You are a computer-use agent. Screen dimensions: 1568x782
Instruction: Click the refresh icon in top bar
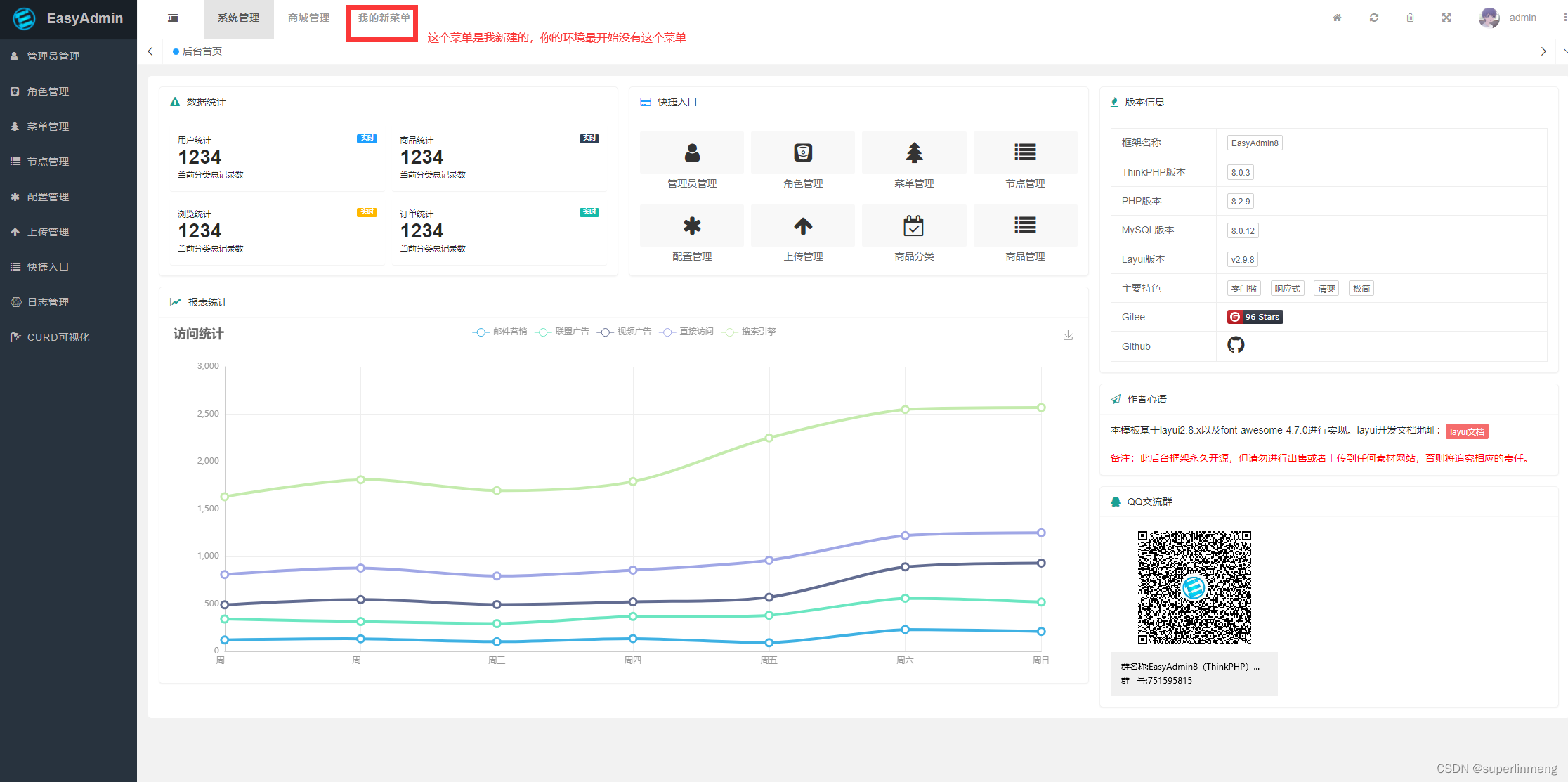point(1373,18)
